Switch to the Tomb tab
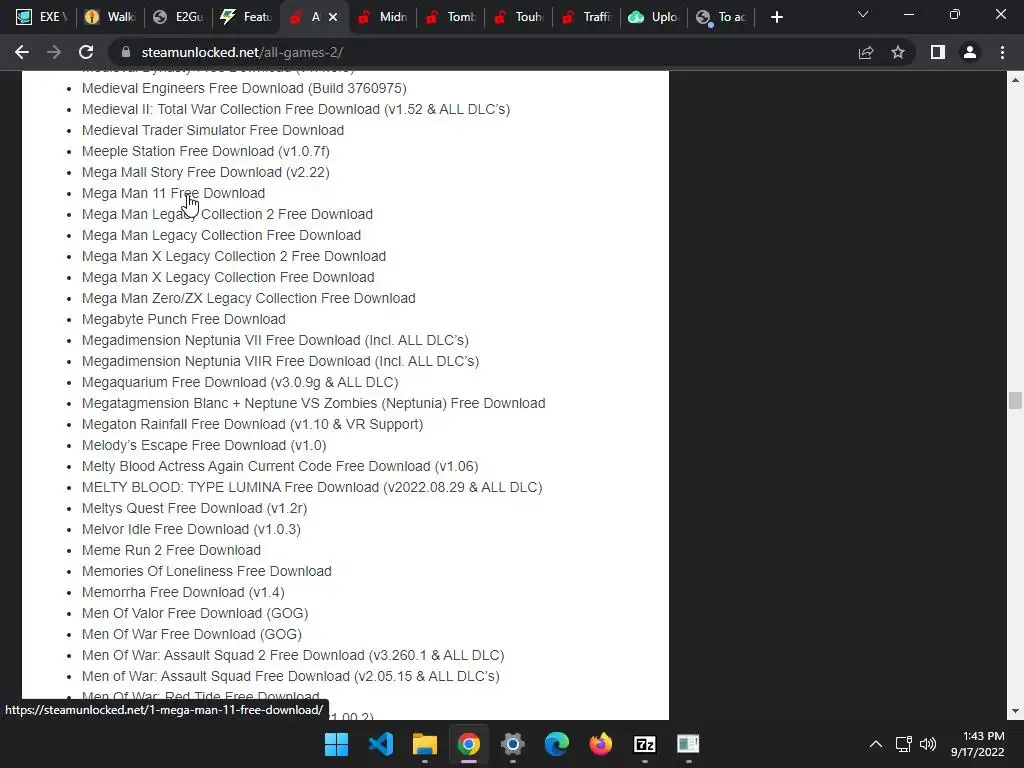 tap(451, 17)
